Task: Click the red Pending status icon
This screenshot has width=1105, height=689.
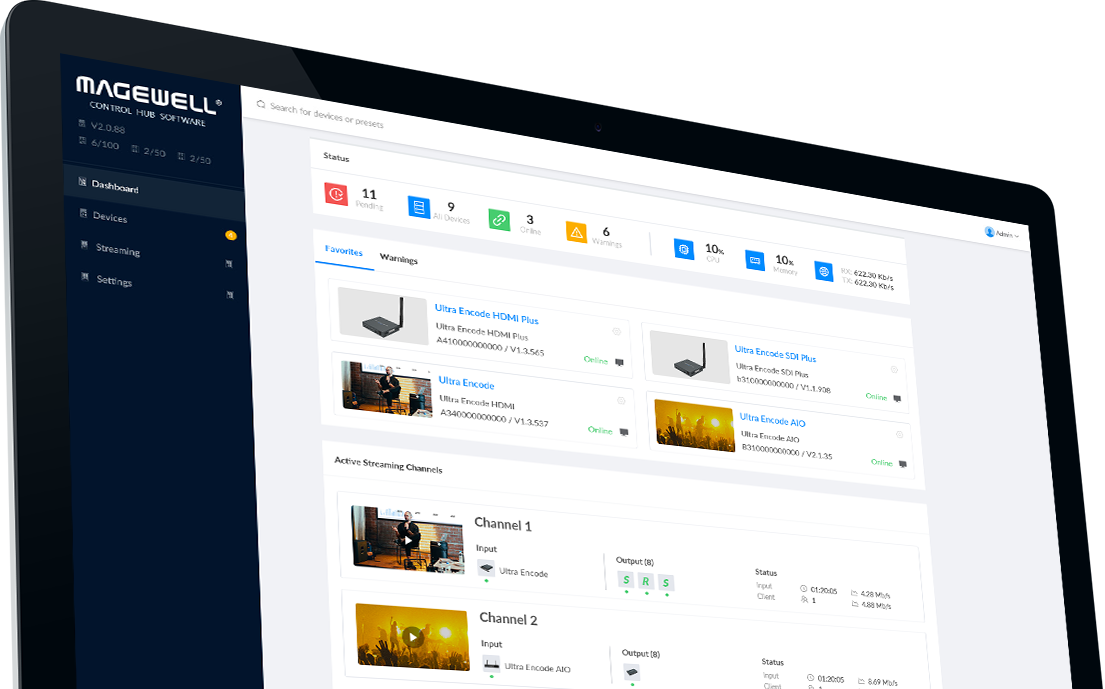Action: [x=336, y=193]
